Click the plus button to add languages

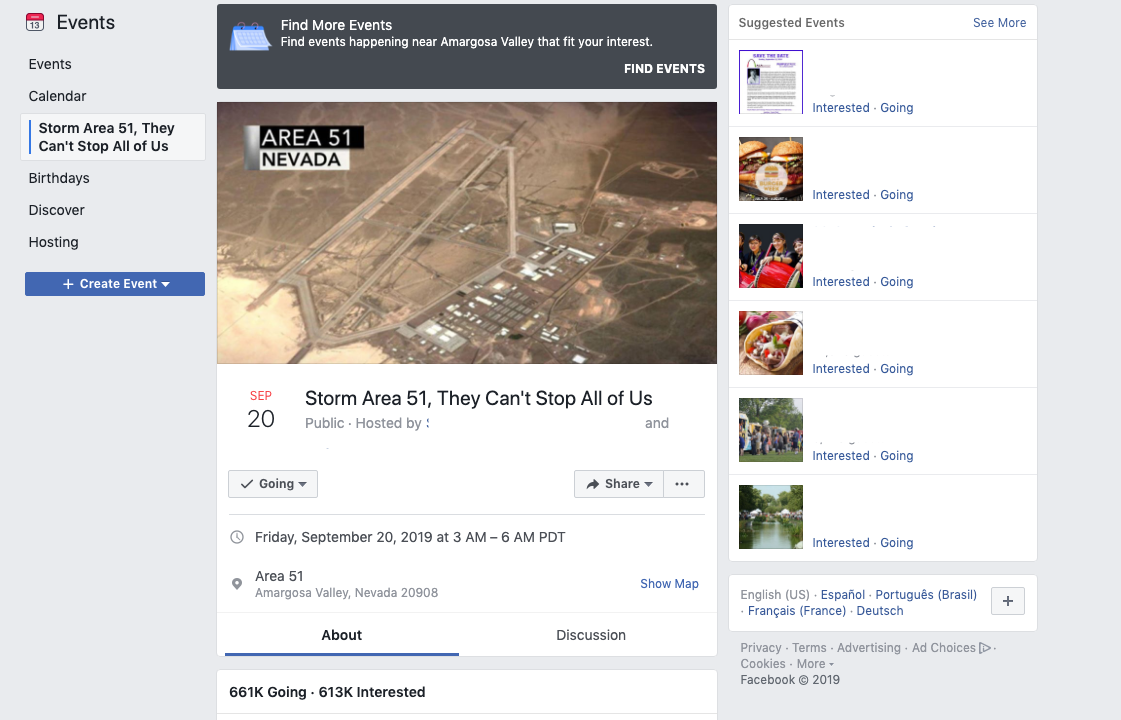[x=1007, y=601]
